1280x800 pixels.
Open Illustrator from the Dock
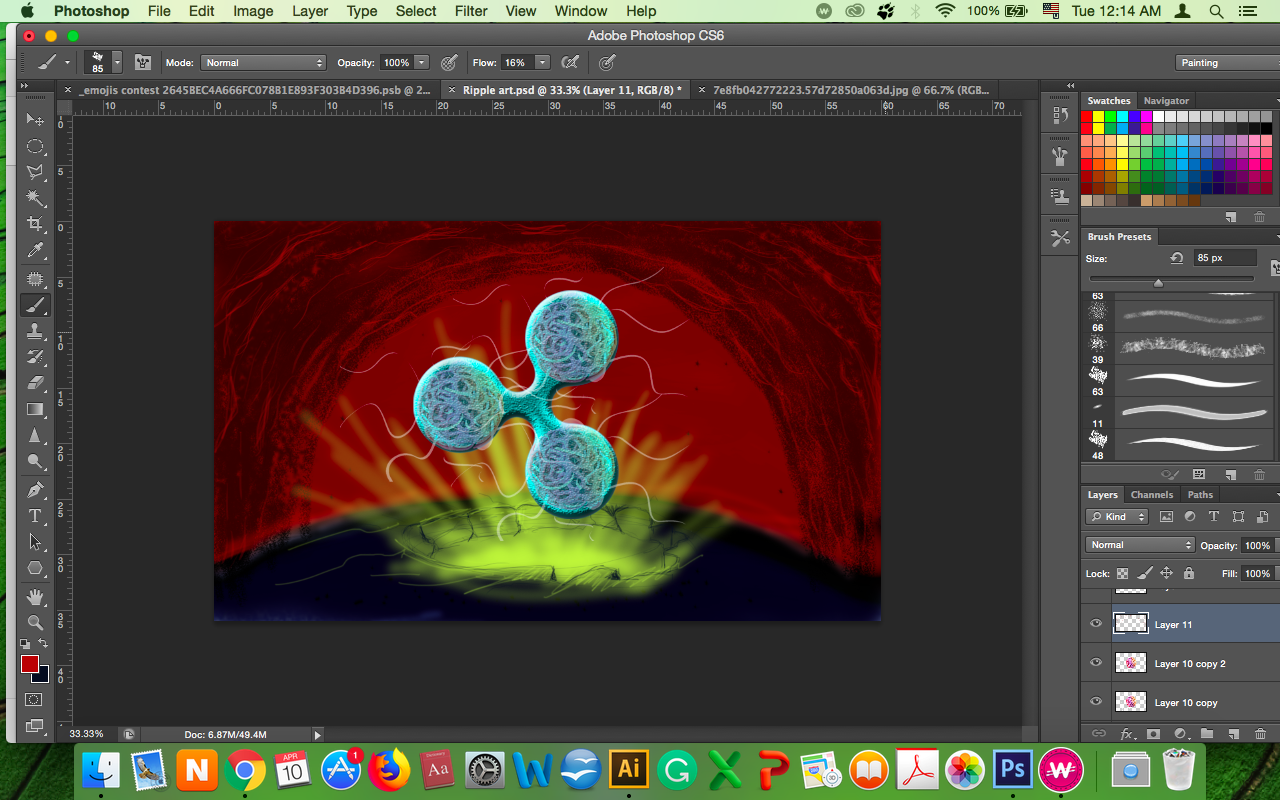tap(629, 769)
